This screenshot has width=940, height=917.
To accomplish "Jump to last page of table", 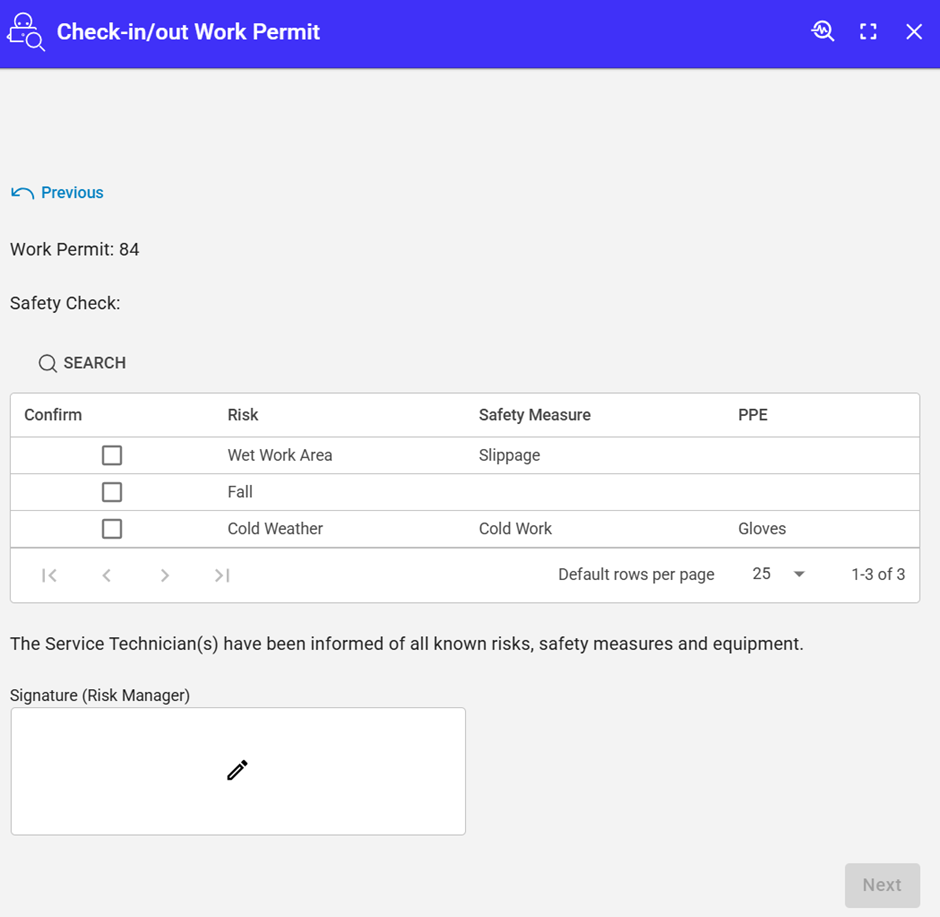I will 222,575.
